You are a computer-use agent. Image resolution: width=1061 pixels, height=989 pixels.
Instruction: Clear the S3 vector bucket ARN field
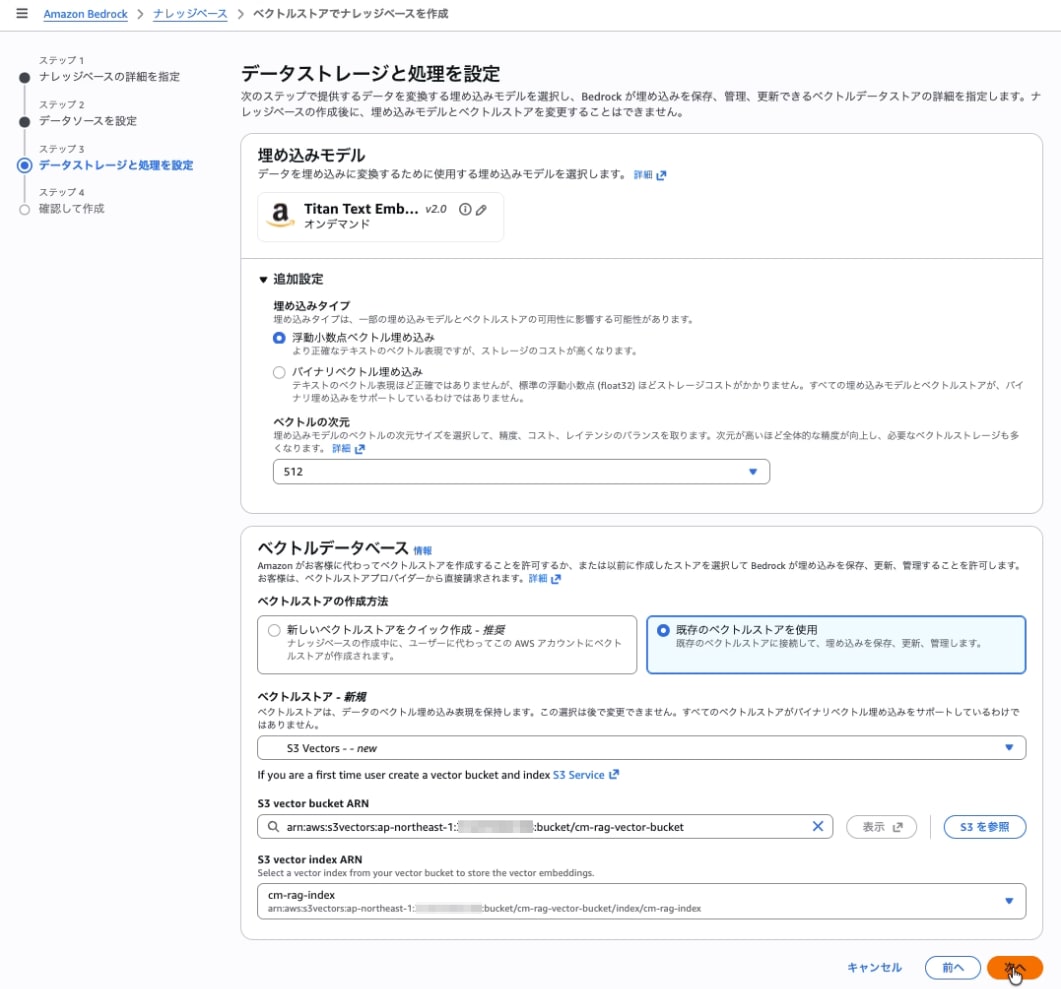tap(817, 826)
